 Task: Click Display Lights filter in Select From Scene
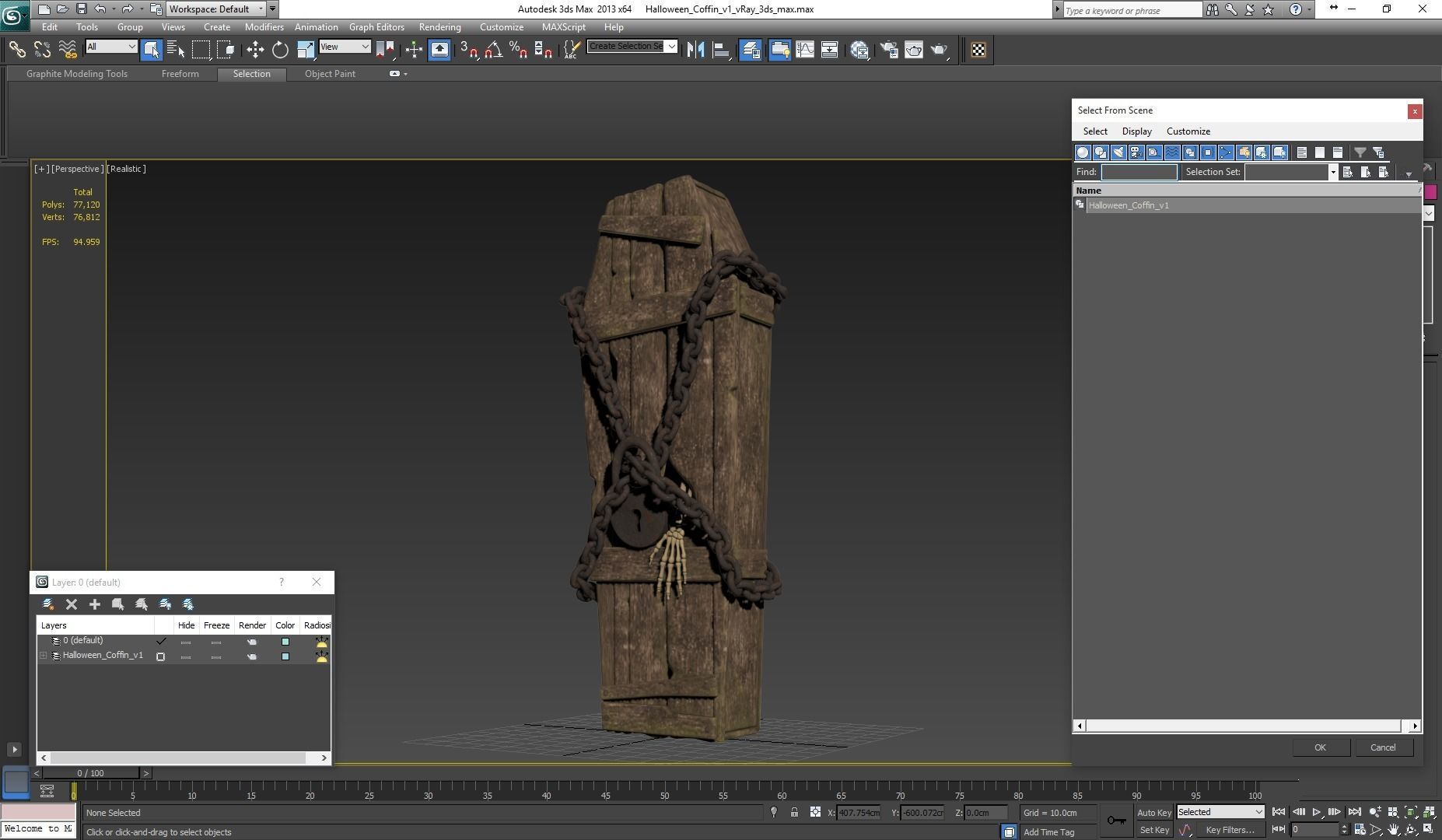coord(1118,152)
